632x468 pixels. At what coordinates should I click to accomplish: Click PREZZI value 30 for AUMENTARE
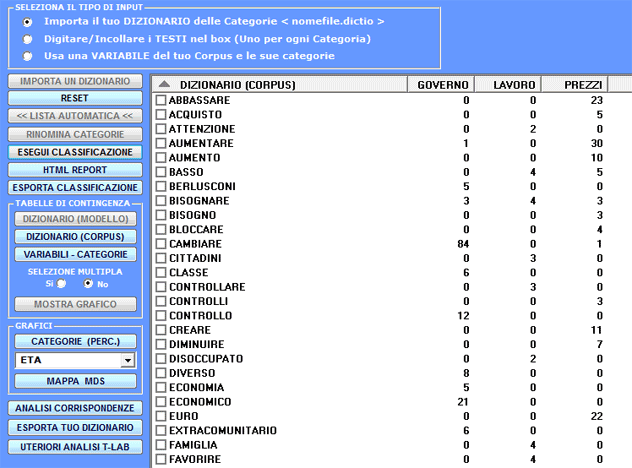pos(597,143)
